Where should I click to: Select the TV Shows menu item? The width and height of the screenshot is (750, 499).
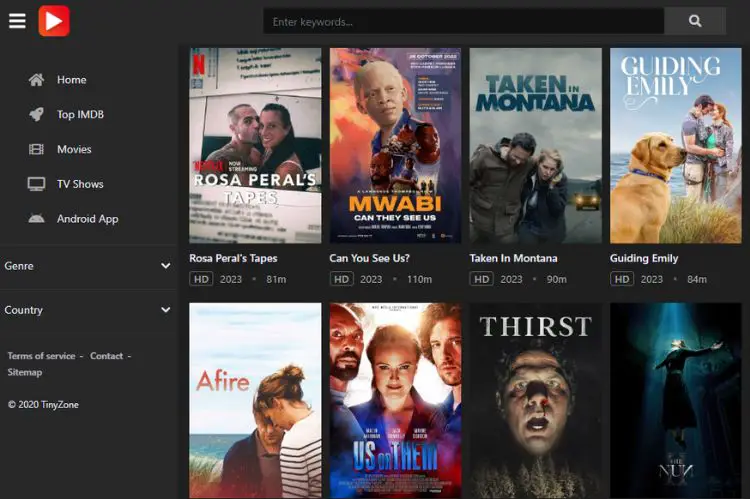tap(80, 184)
